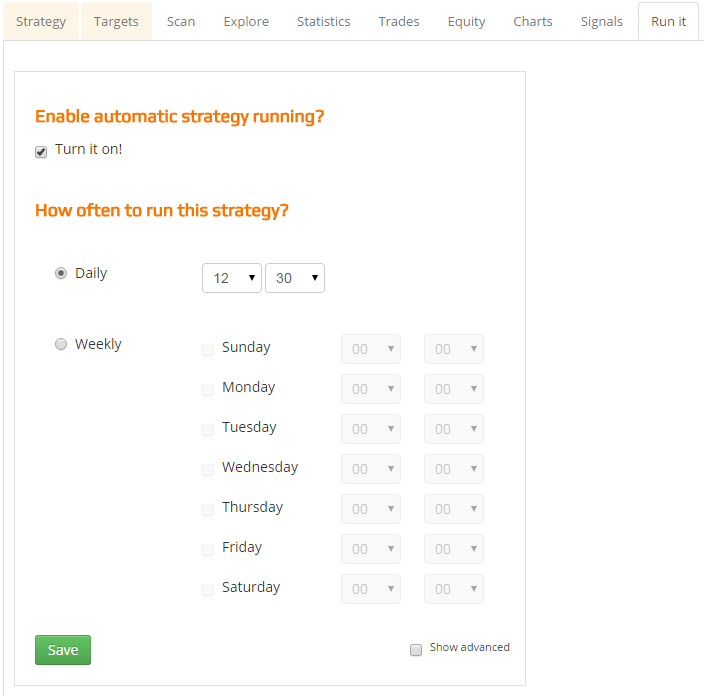Open the Friday minute dropdown

click(454, 549)
